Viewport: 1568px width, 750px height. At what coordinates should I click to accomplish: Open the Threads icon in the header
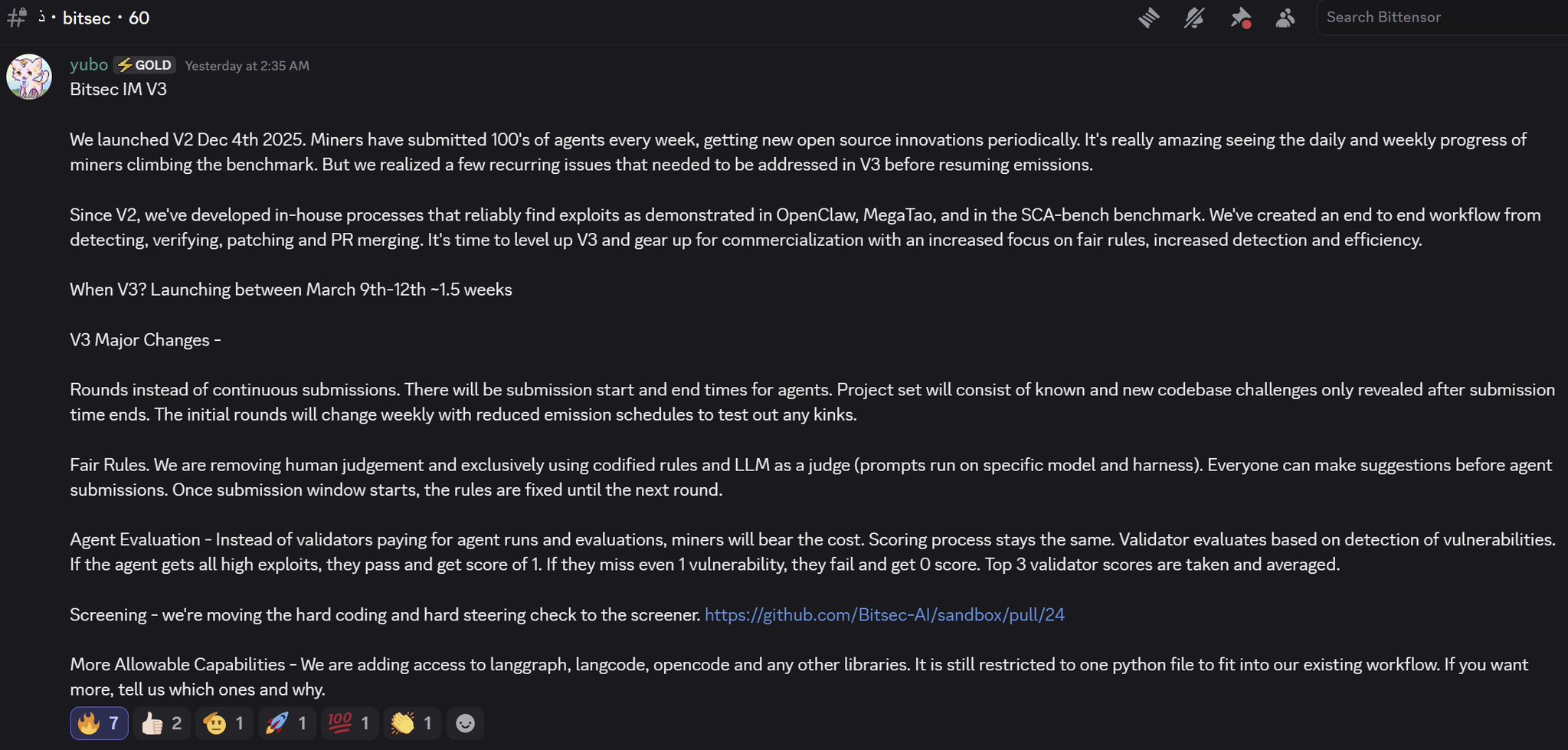pos(1148,18)
